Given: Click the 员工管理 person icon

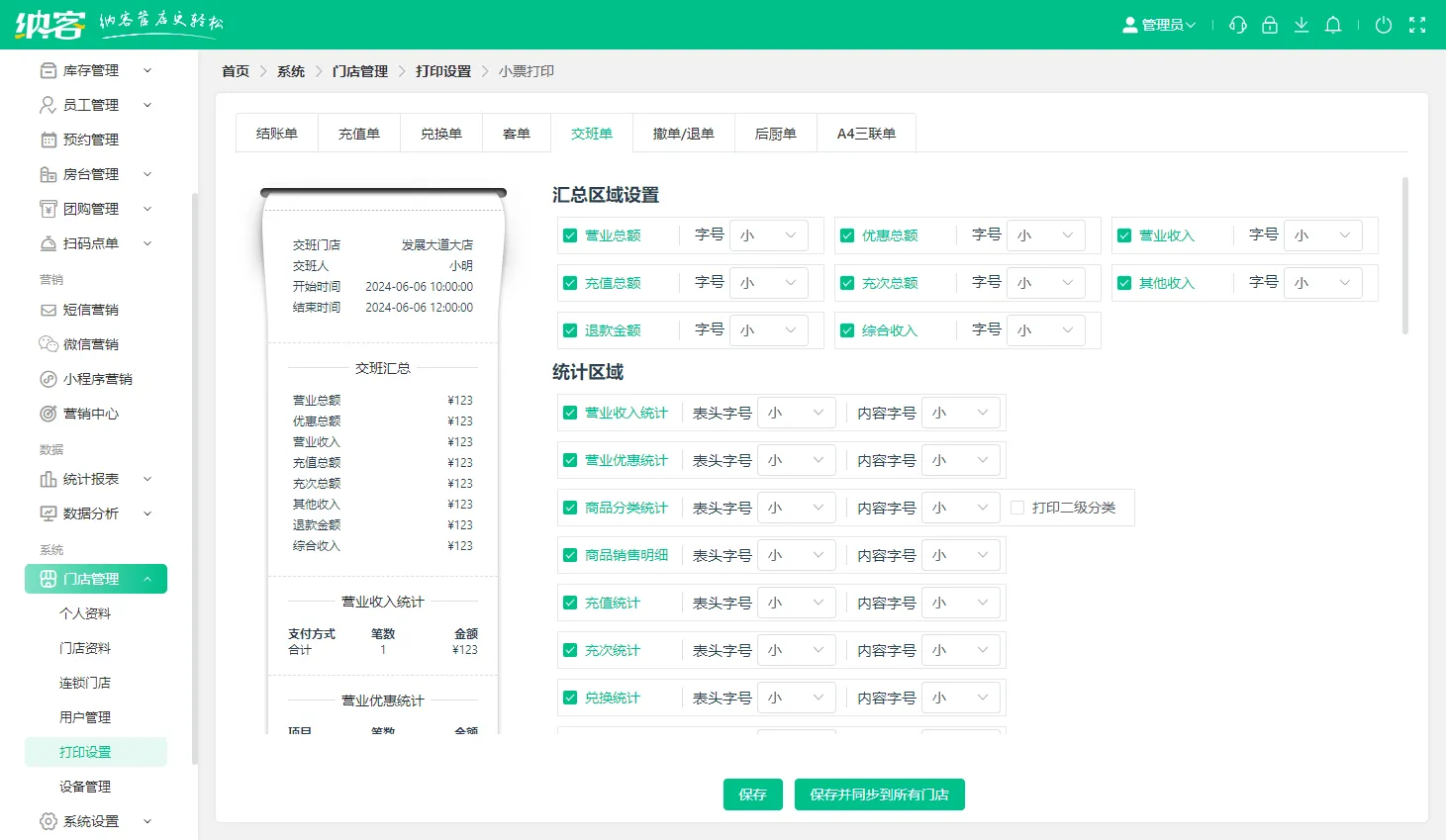Looking at the screenshot, I should [x=48, y=105].
